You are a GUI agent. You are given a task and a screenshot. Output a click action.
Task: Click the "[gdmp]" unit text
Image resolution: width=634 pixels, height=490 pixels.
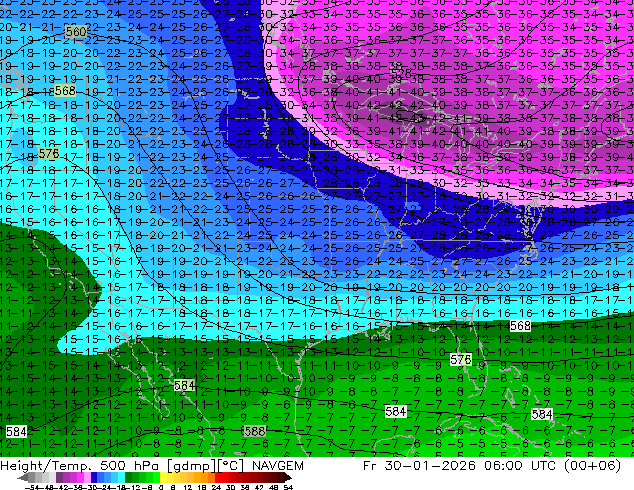pos(190,466)
